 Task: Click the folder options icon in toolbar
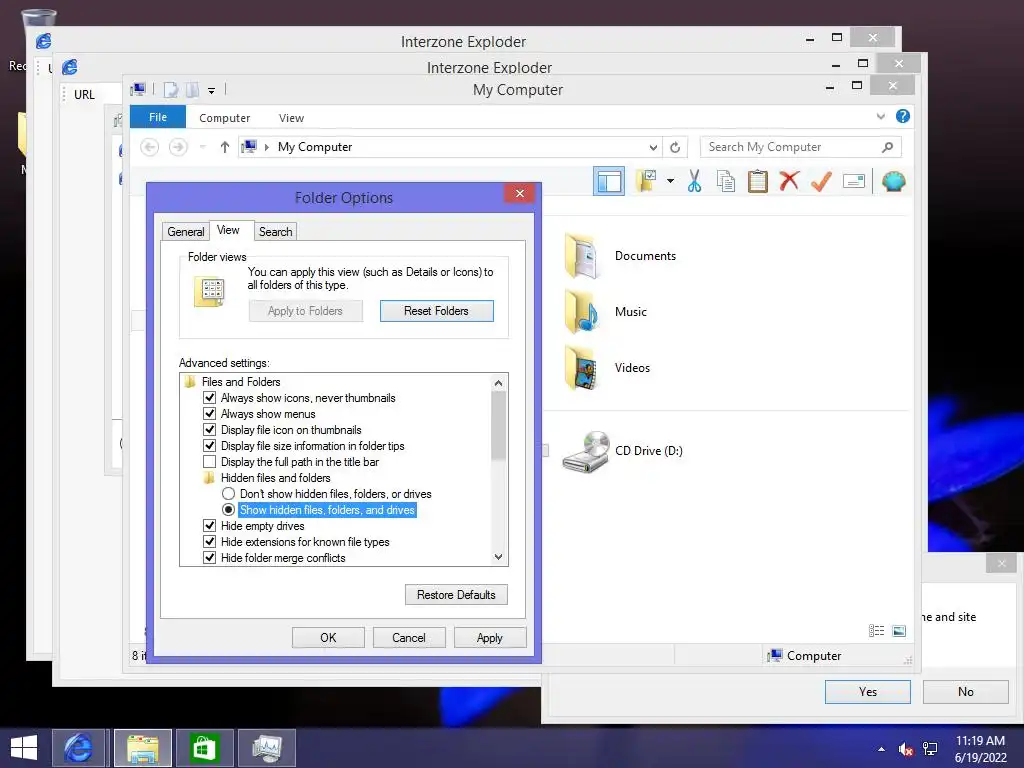[x=646, y=181]
